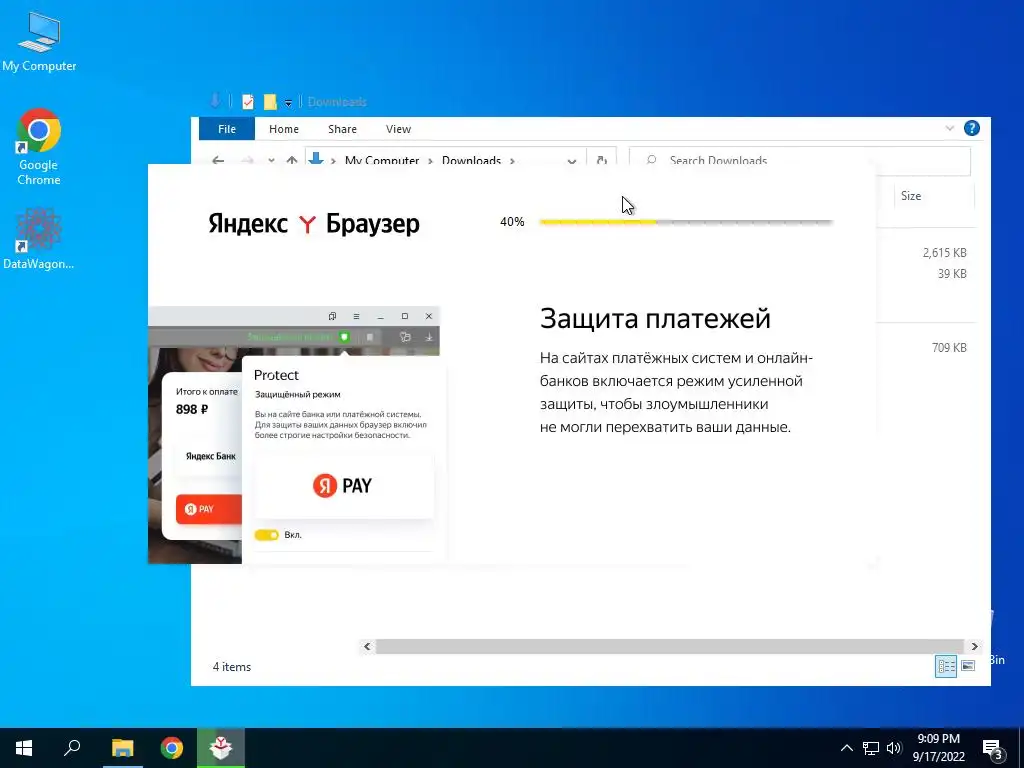Switch to the Home ribbon tab
Screen dimensions: 1024x768
(283, 129)
